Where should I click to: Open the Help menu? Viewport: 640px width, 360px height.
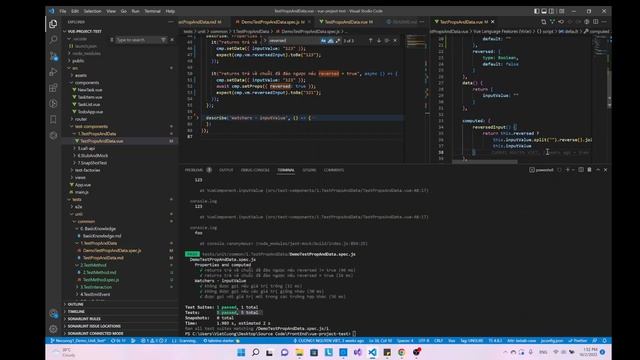coord(170,11)
